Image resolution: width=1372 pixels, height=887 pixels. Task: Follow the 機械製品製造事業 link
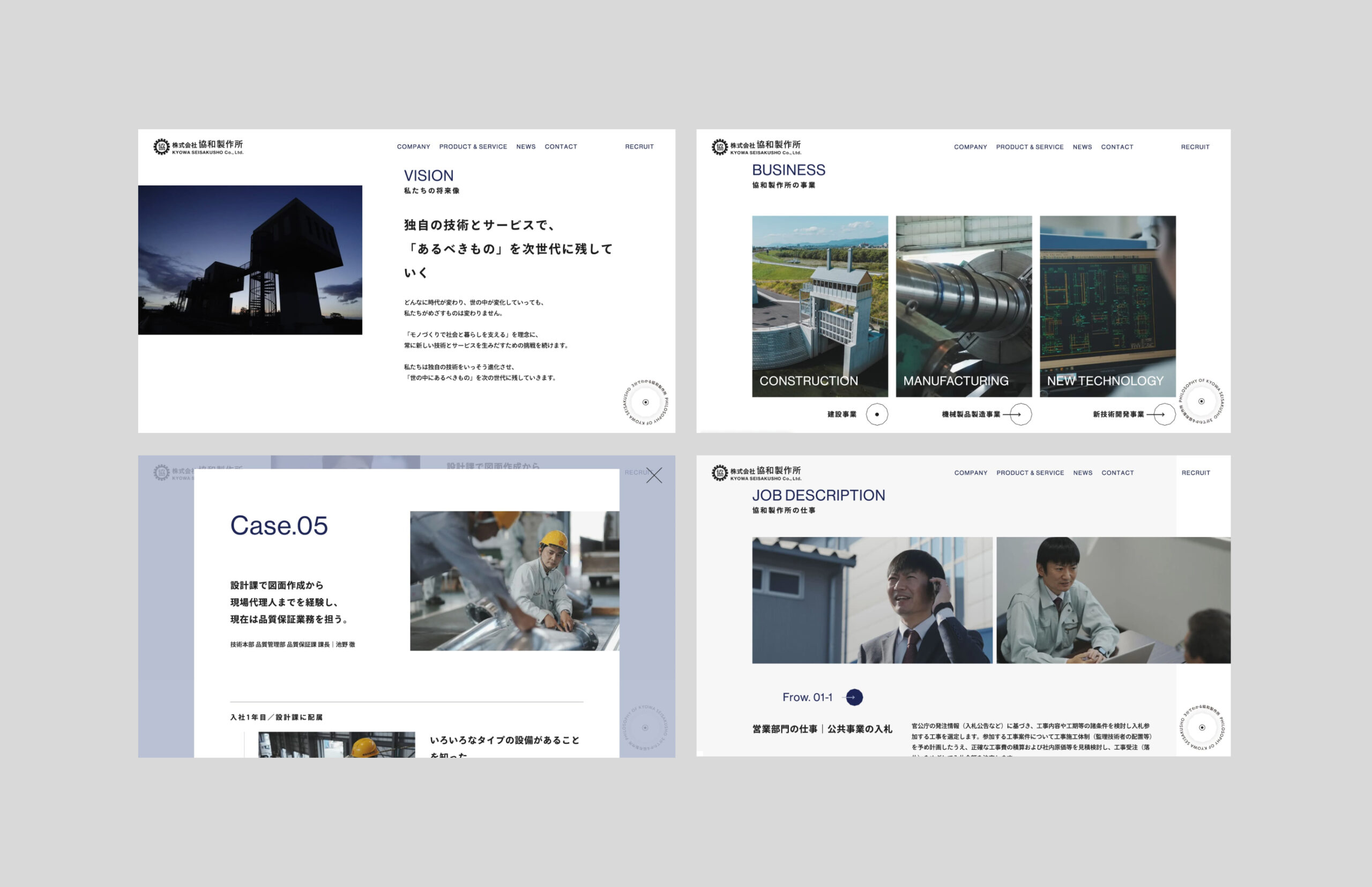coord(971,414)
